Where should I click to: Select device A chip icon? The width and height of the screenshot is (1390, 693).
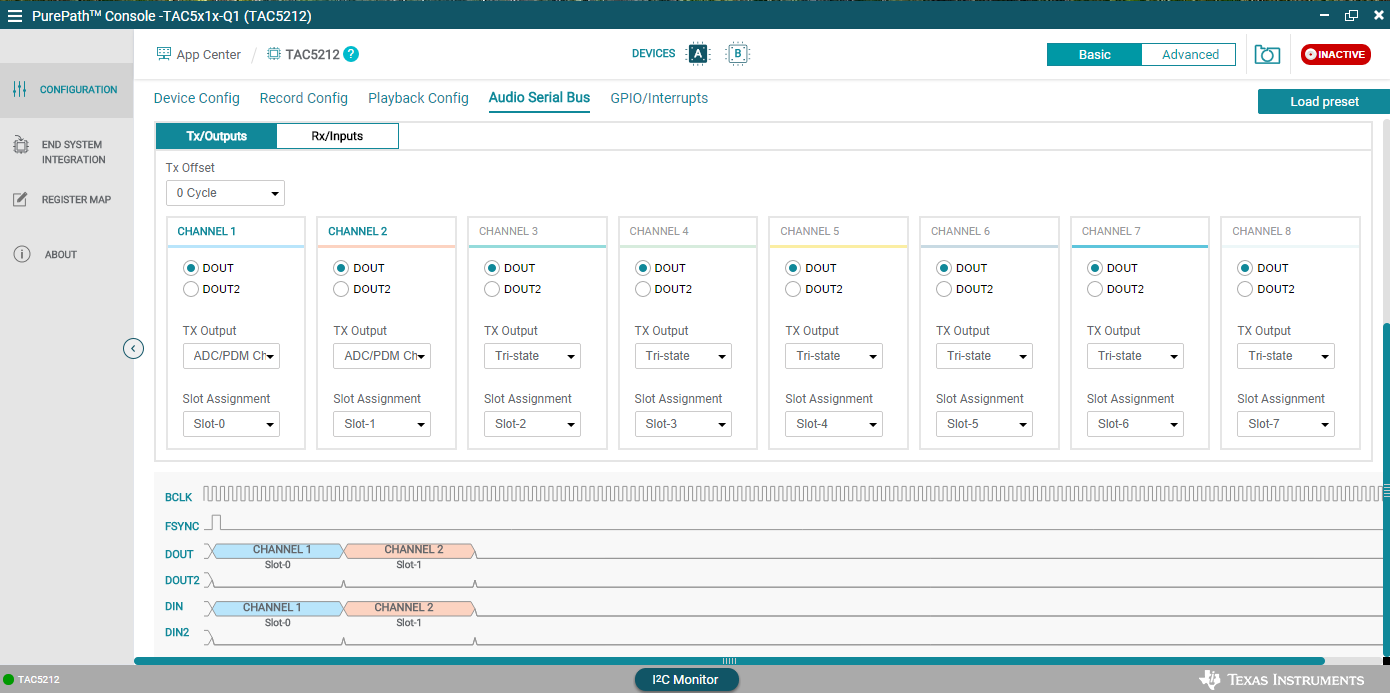(698, 54)
